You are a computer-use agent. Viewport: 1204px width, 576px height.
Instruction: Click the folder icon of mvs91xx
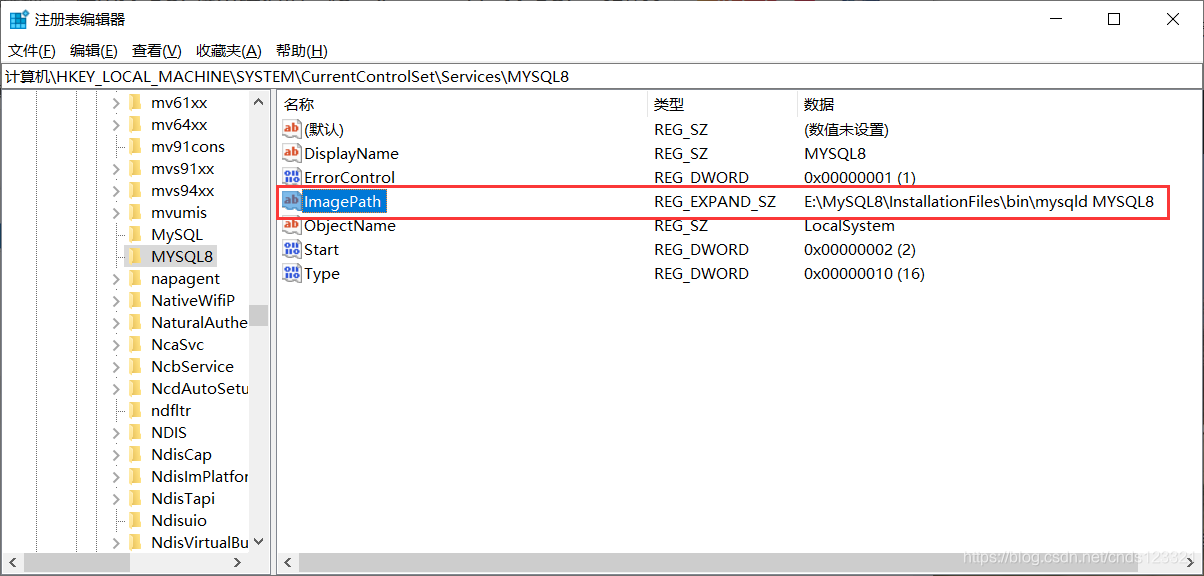136,168
